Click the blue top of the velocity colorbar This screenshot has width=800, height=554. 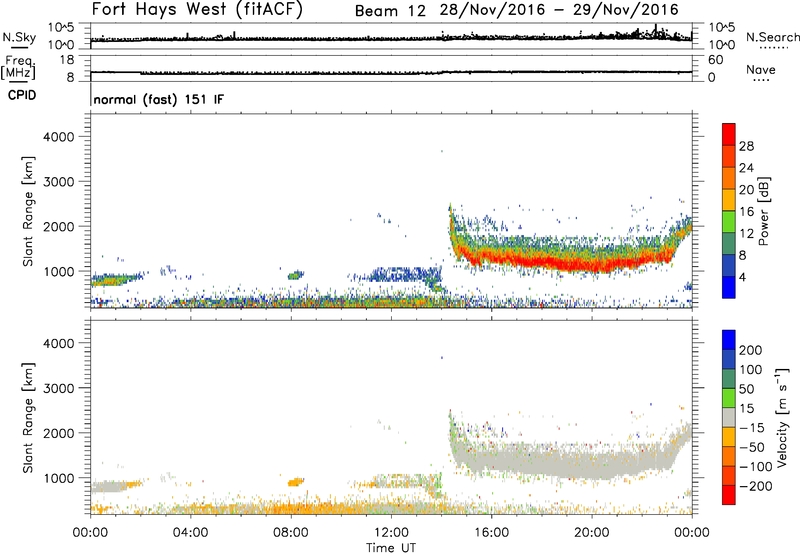[x=729, y=340]
